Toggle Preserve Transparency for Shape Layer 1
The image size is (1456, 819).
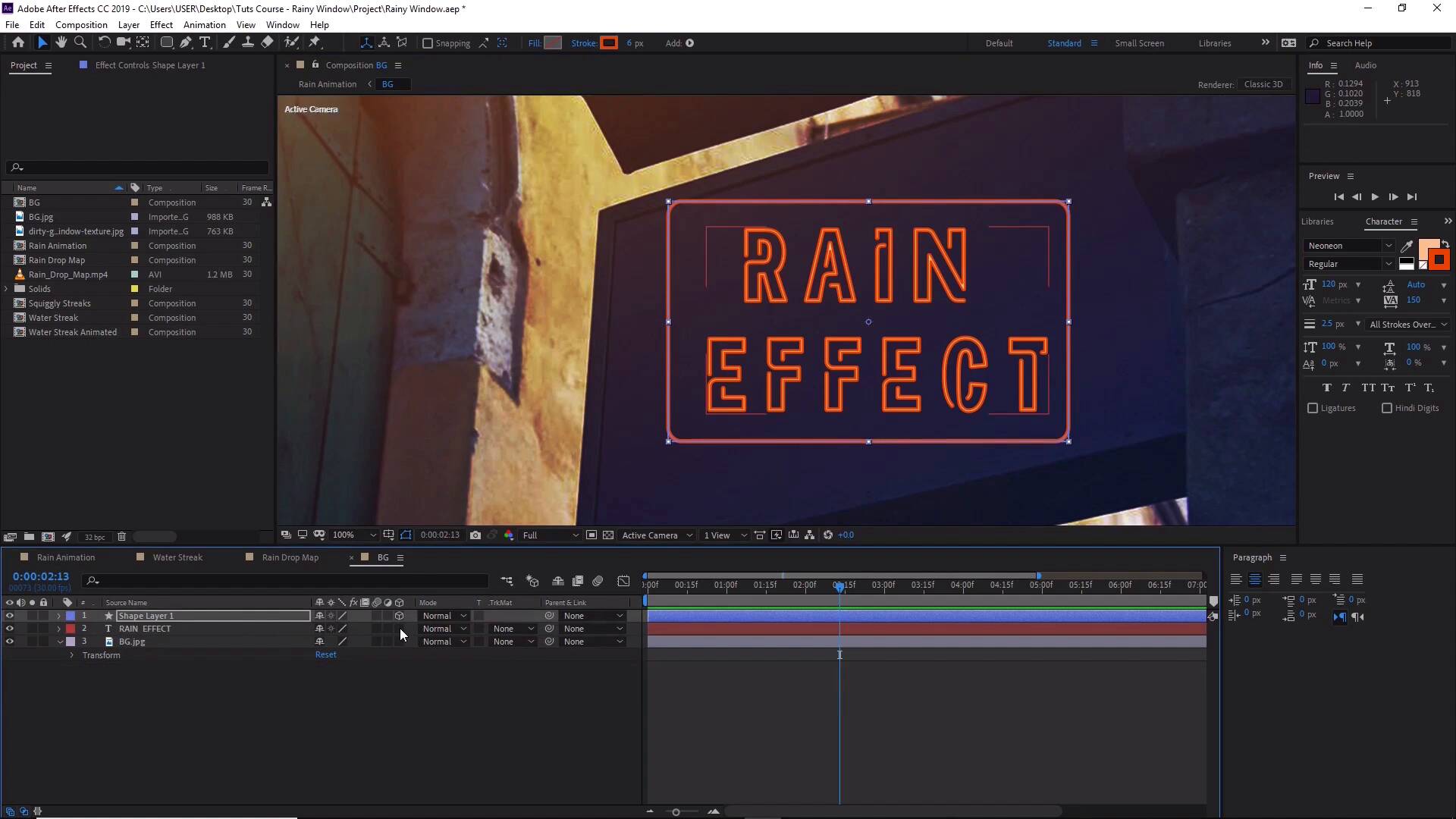pos(479,616)
